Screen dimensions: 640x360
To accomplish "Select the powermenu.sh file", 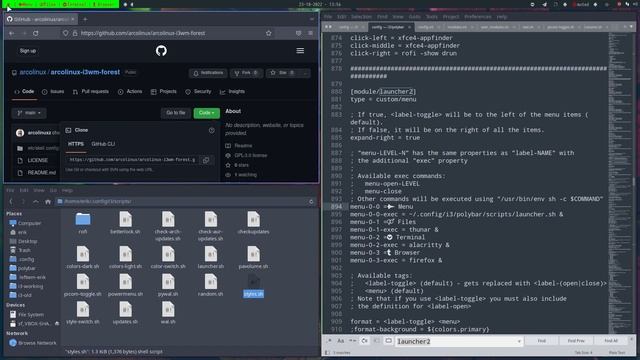I will click(125, 285).
